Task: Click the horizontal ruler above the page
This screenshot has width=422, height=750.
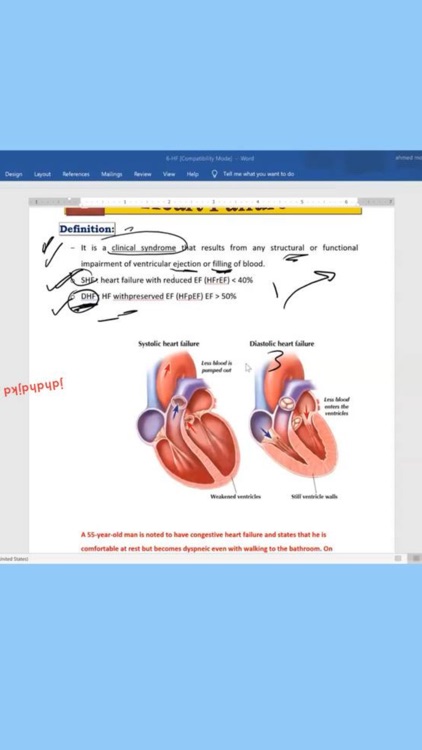Action: (x=211, y=202)
